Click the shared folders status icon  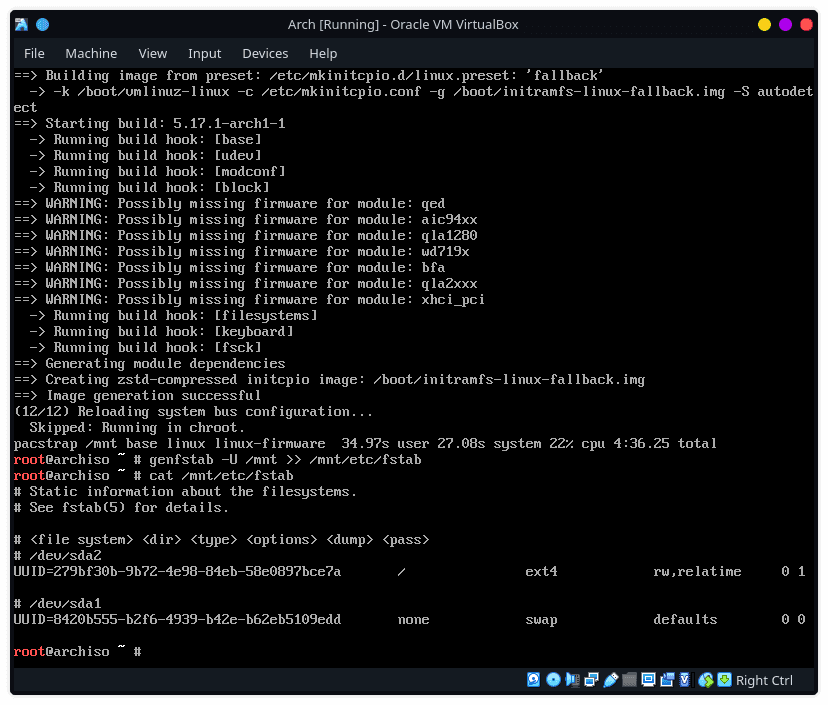coord(629,680)
